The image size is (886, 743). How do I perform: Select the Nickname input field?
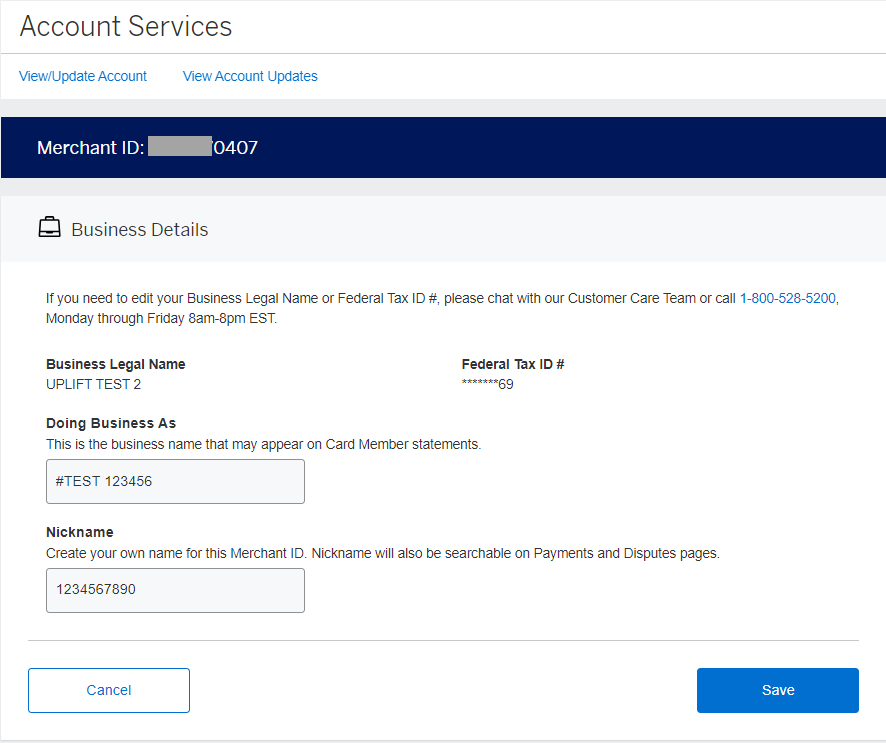(175, 590)
